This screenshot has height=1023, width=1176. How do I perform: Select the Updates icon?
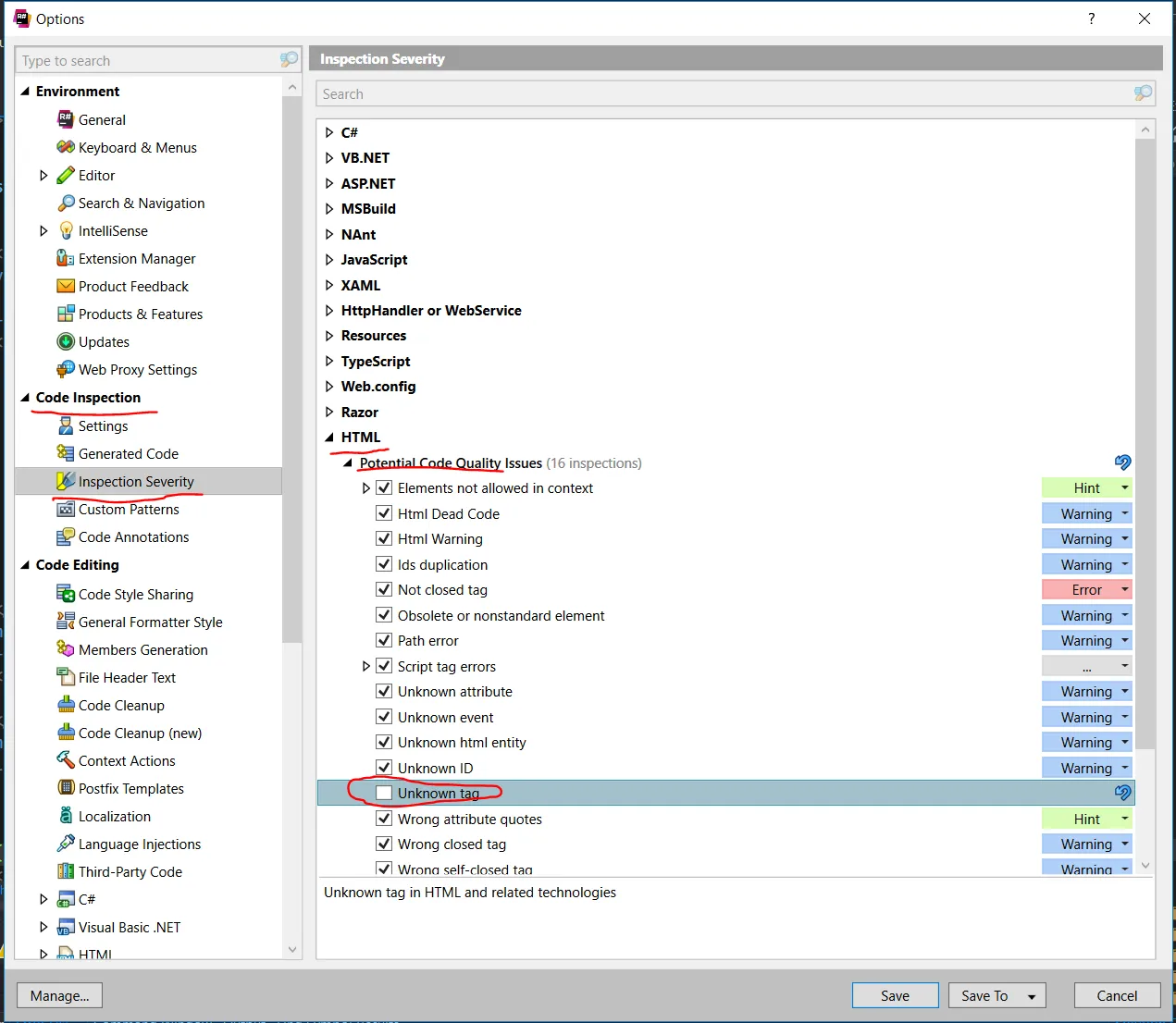(66, 341)
